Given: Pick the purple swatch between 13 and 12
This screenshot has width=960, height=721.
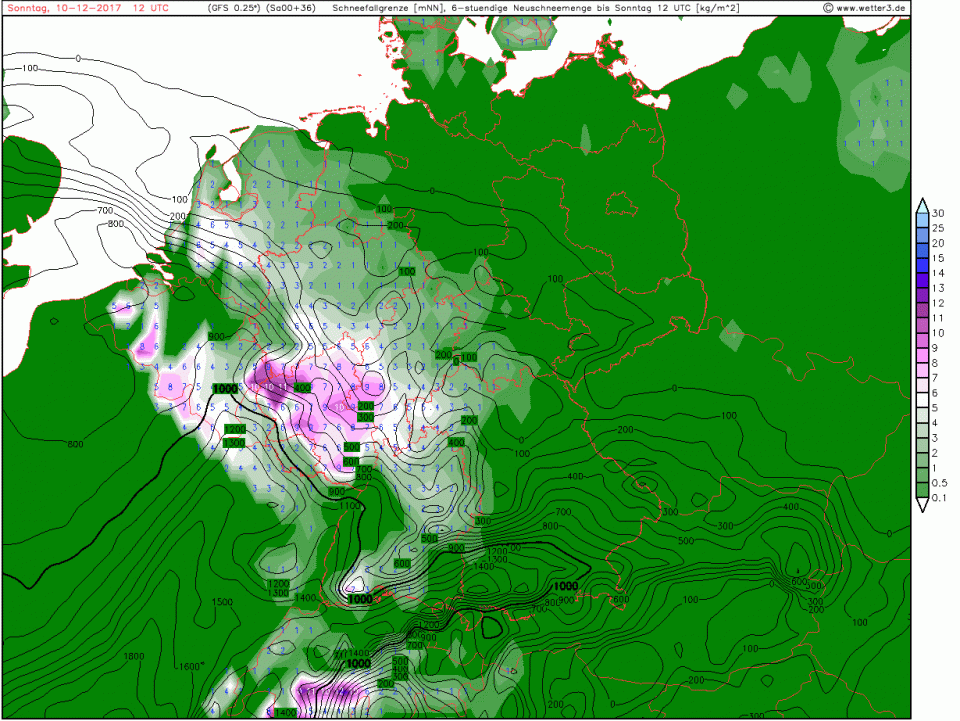Looking at the screenshot, I should point(921,295).
